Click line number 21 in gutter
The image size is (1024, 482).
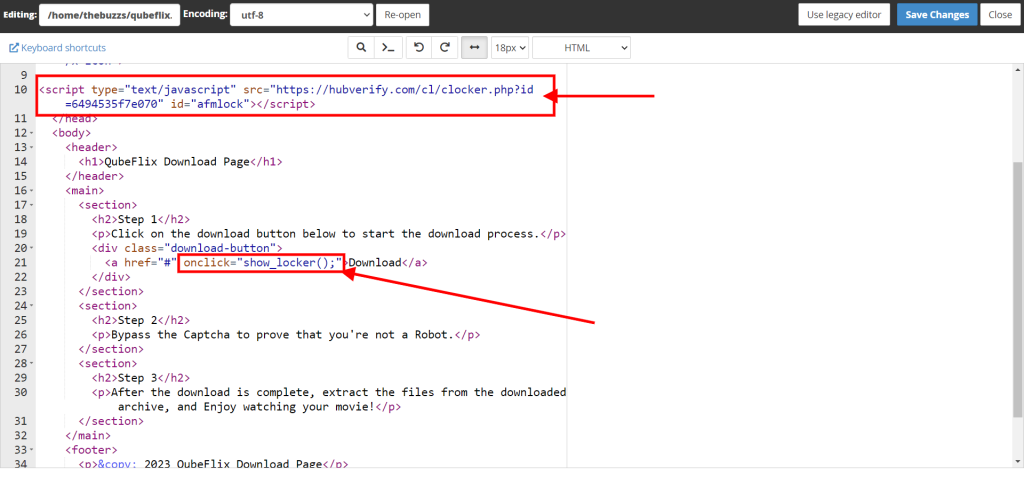tap(20, 263)
